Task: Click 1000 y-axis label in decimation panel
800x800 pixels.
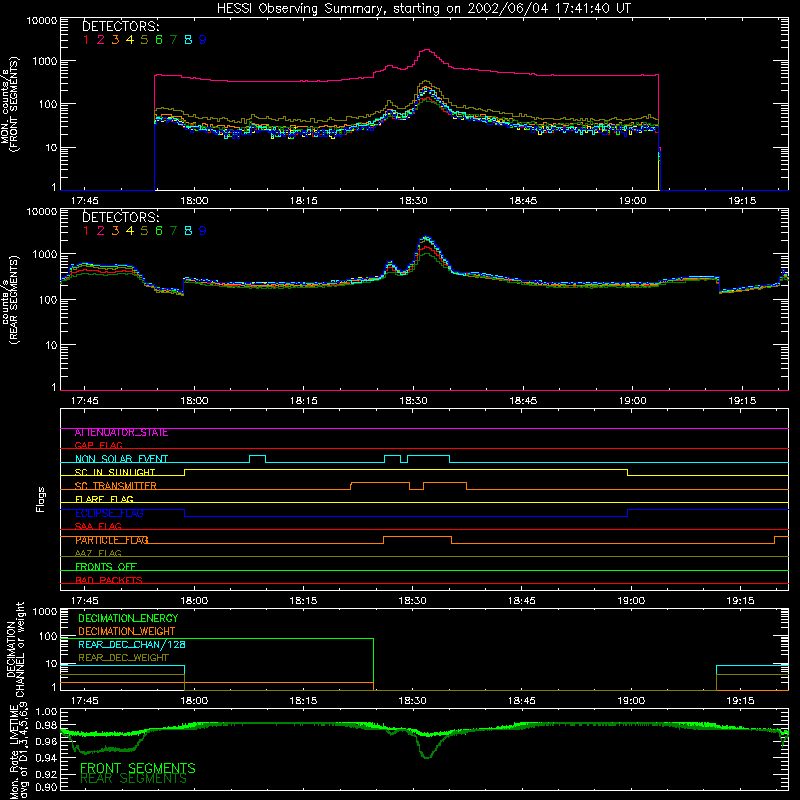Action: (45, 611)
